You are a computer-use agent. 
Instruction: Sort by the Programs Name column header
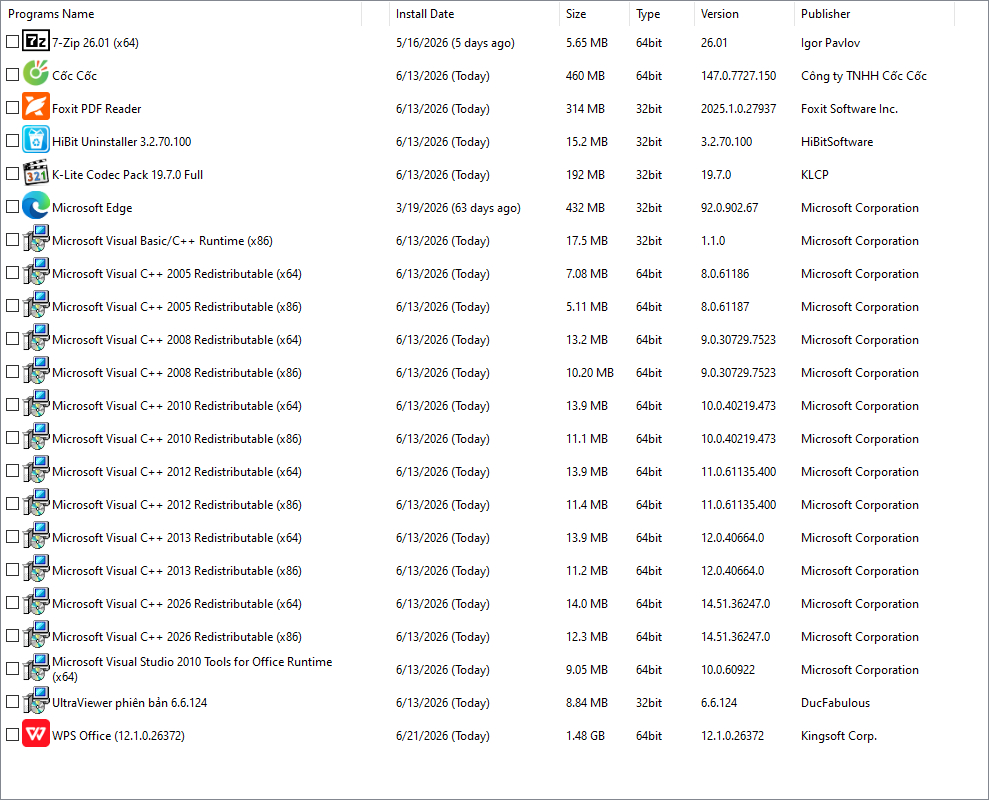[182, 14]
